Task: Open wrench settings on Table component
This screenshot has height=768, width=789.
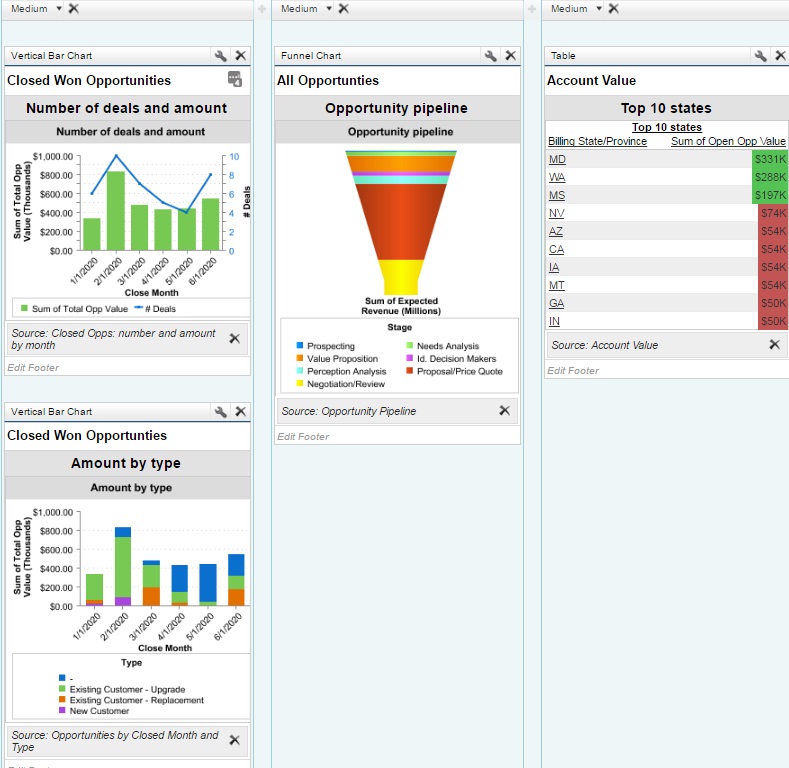Action: (x=760, y=56)
